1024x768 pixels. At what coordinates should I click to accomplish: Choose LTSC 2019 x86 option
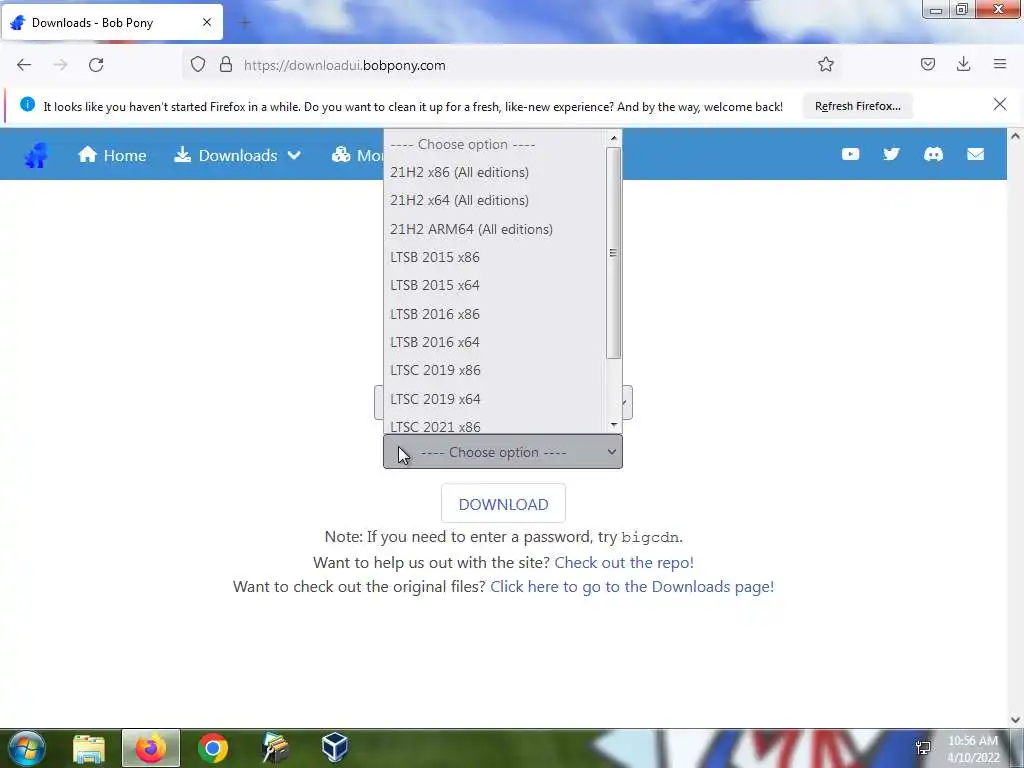[x=494, y=370]
